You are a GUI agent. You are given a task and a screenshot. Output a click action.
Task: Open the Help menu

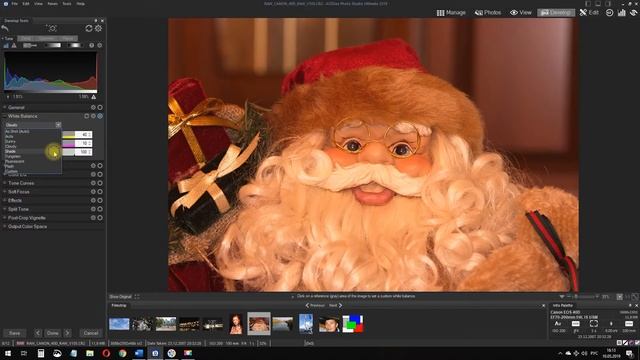click(x=80, y=4)
